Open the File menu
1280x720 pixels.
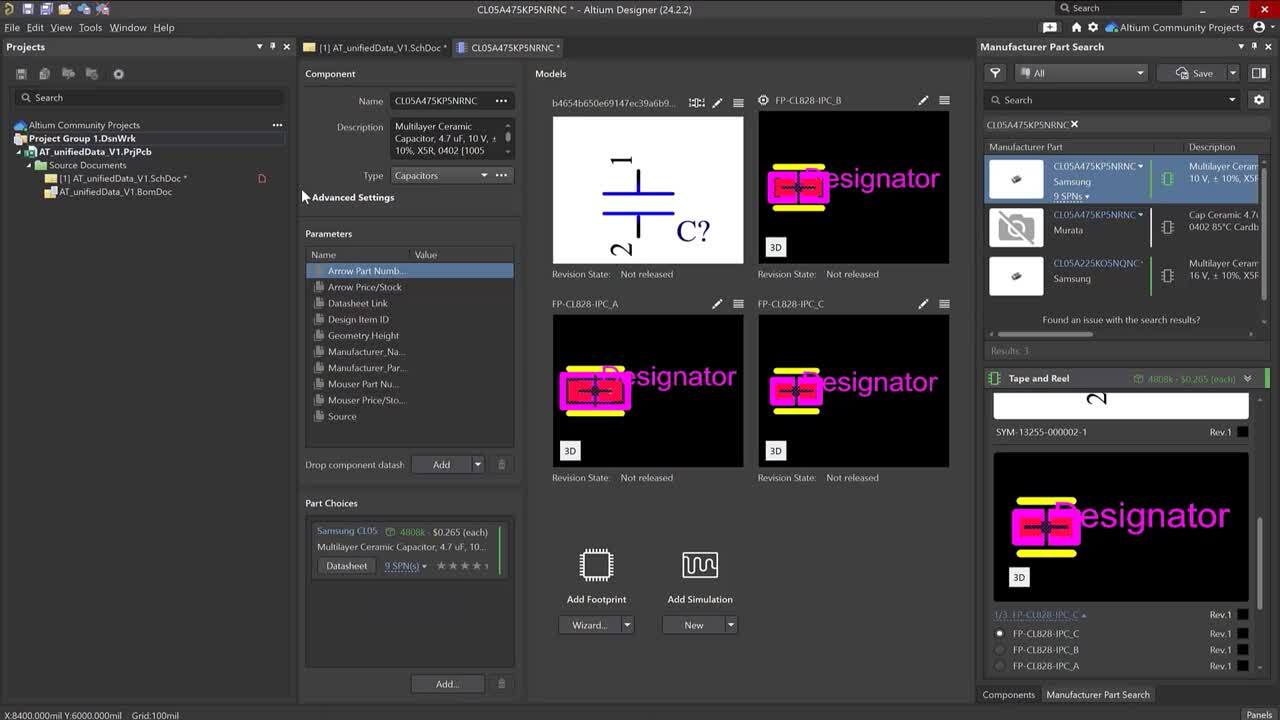[12, 28]
